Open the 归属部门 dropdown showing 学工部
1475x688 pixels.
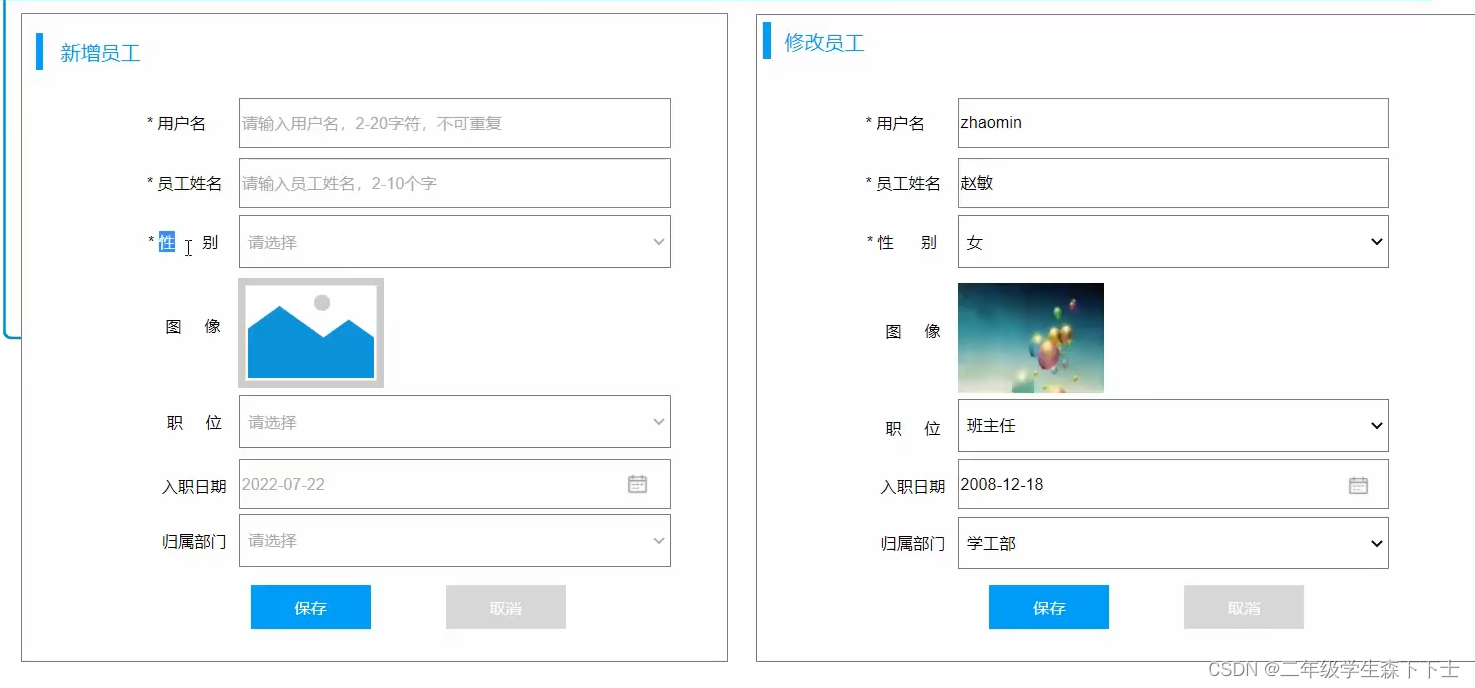tap(1172, 543)
